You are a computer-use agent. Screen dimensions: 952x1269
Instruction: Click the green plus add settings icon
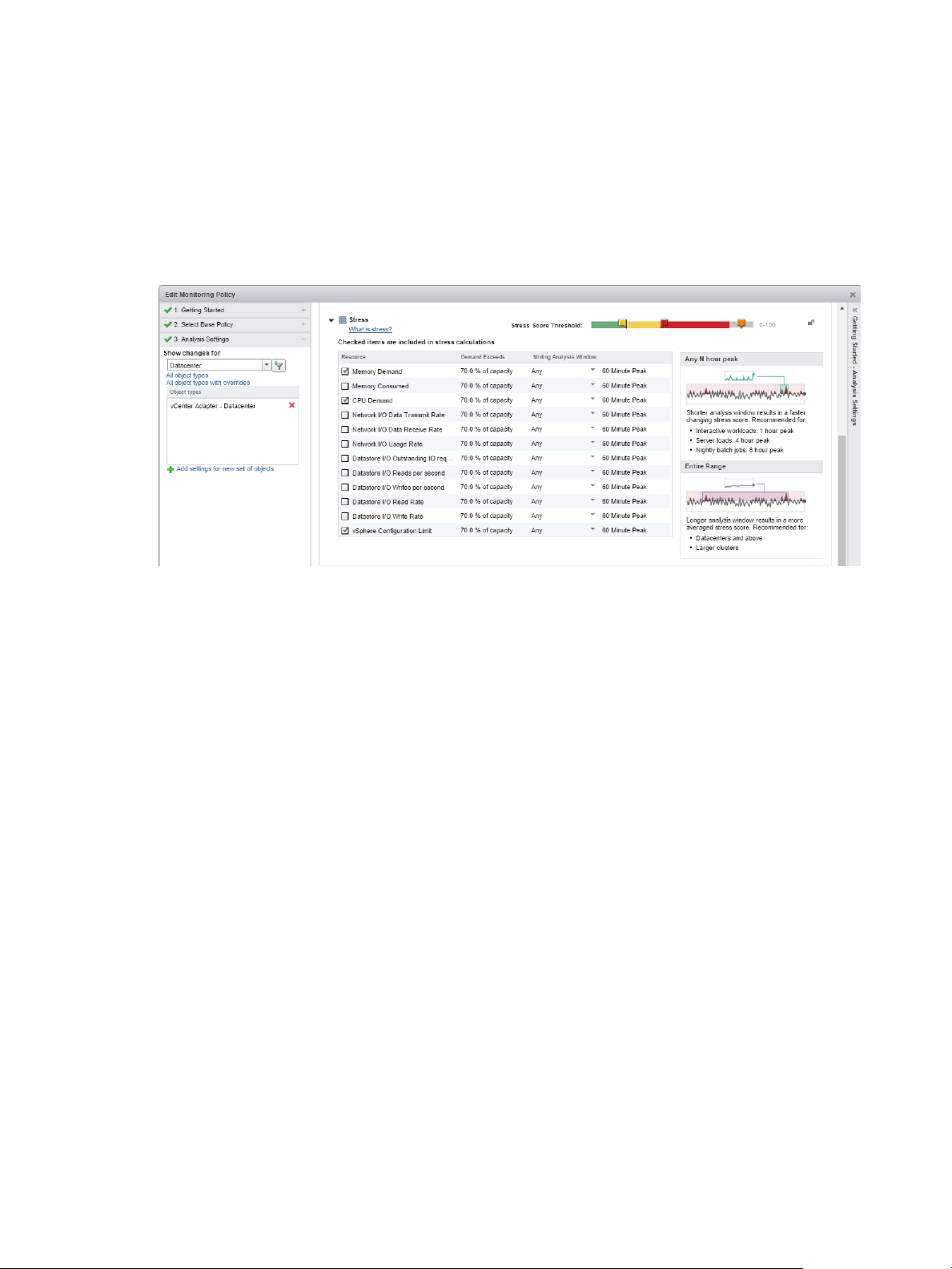(x=171, y=469)
